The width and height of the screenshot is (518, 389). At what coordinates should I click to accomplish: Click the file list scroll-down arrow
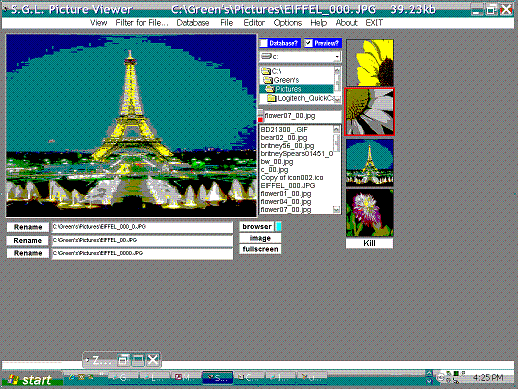tap(336, 209)
